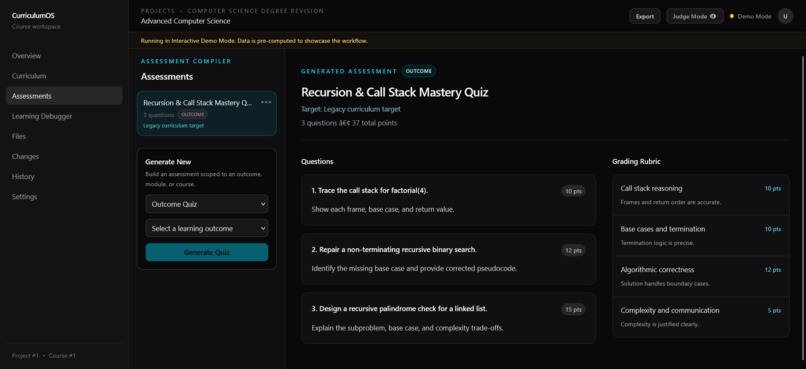The height and width of the screenshot is (369, 806).
Task: Click the 5 pts value in the rubric
Action: (774, 310)
